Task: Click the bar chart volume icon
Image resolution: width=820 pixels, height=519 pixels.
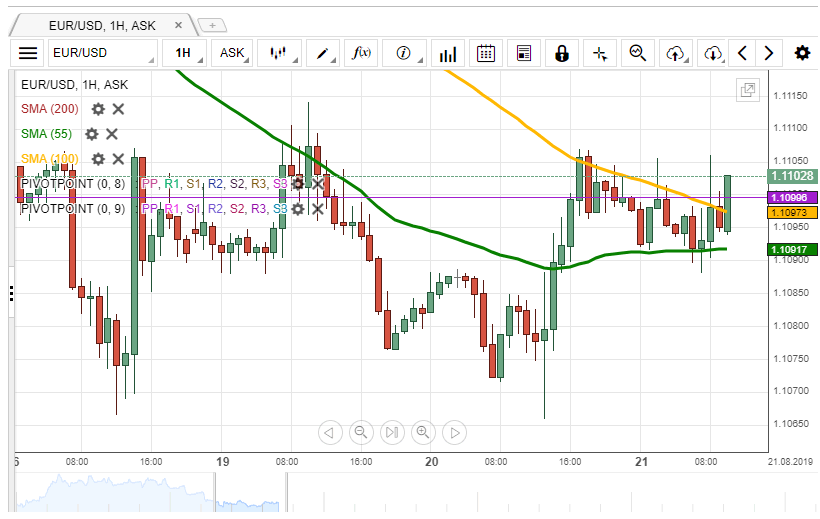Action: pos(449,53)
